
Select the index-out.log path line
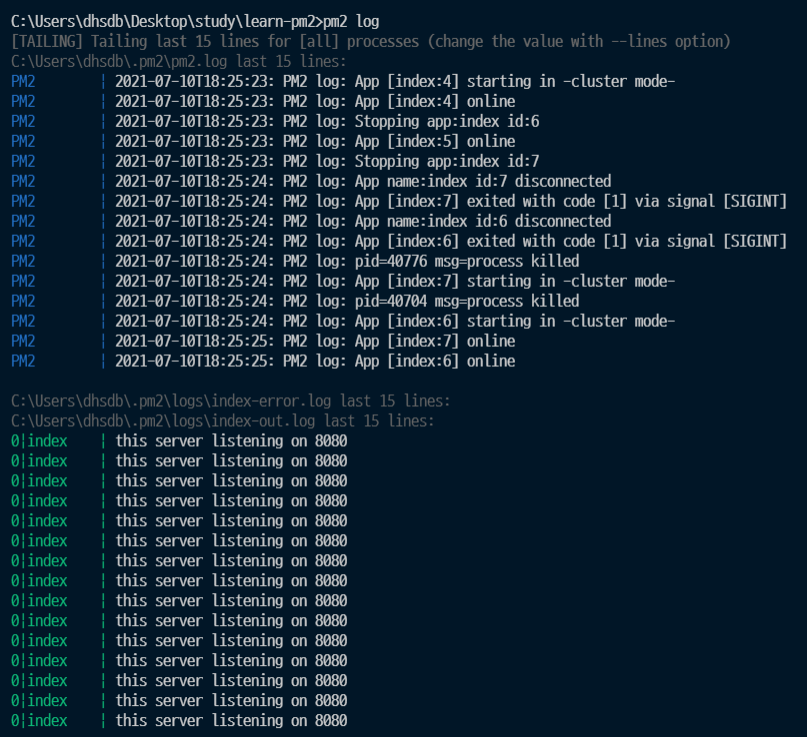223,421
